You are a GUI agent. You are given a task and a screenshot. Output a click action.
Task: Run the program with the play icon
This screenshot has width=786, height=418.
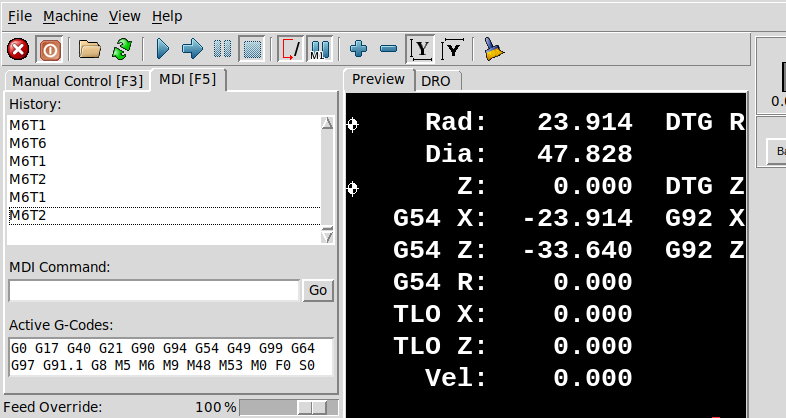[163, 49]
